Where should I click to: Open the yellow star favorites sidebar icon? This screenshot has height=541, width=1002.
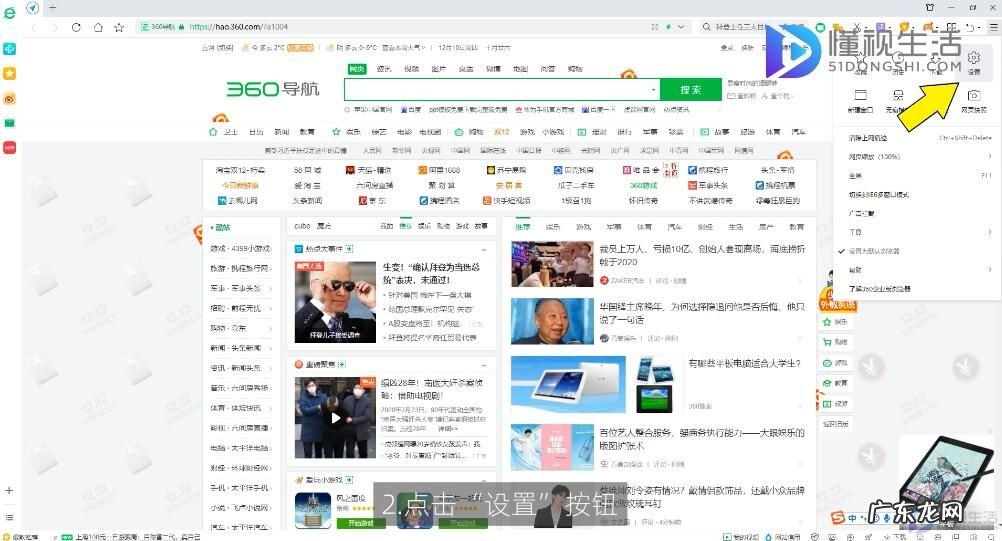(x=10, y=73)
